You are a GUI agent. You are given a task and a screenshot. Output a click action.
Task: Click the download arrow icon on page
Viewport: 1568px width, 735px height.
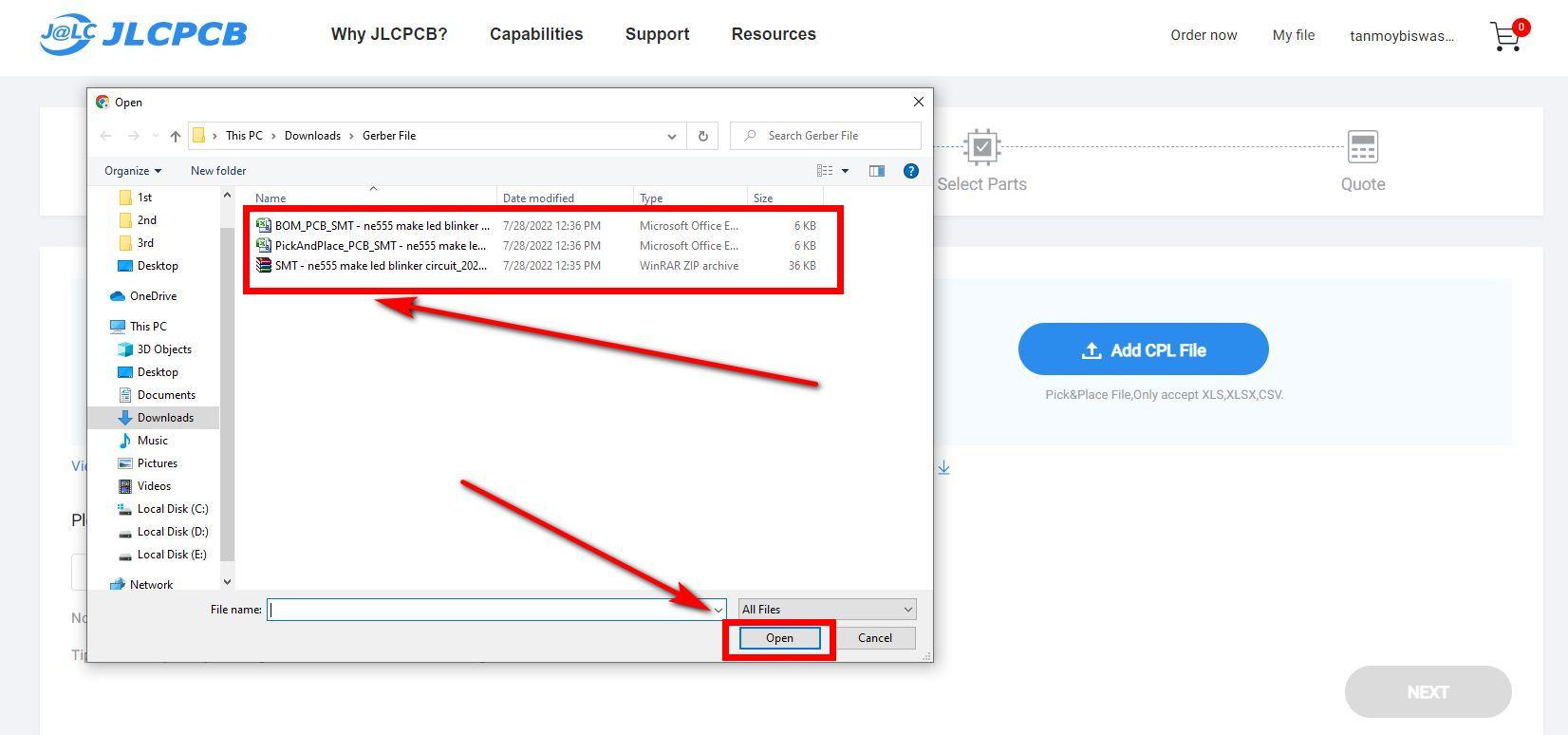[944, 467]
